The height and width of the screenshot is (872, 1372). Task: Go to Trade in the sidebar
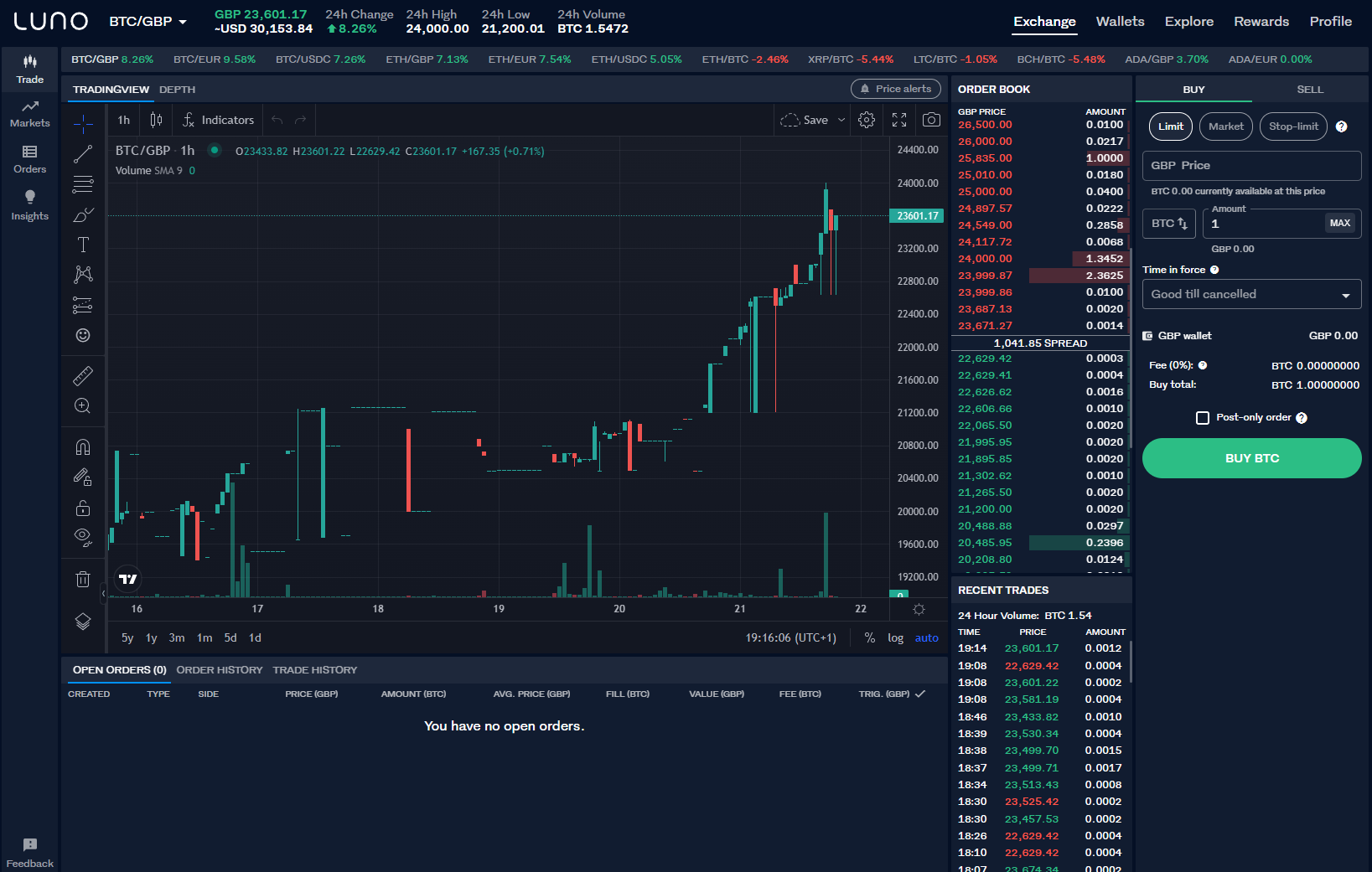click(30, 70)
